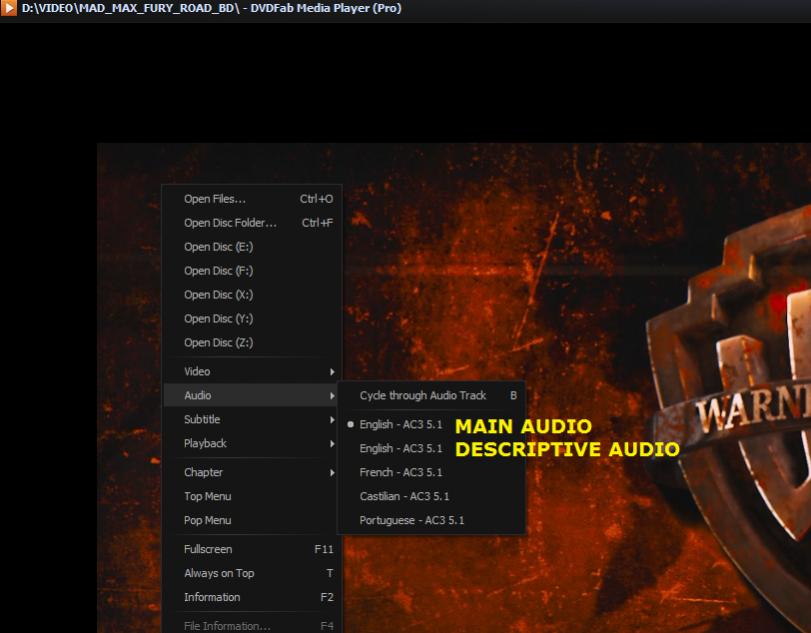The image size is (811, 633).
Task: Expand the Chapter submenu
Action: click(x=252, y=472)
